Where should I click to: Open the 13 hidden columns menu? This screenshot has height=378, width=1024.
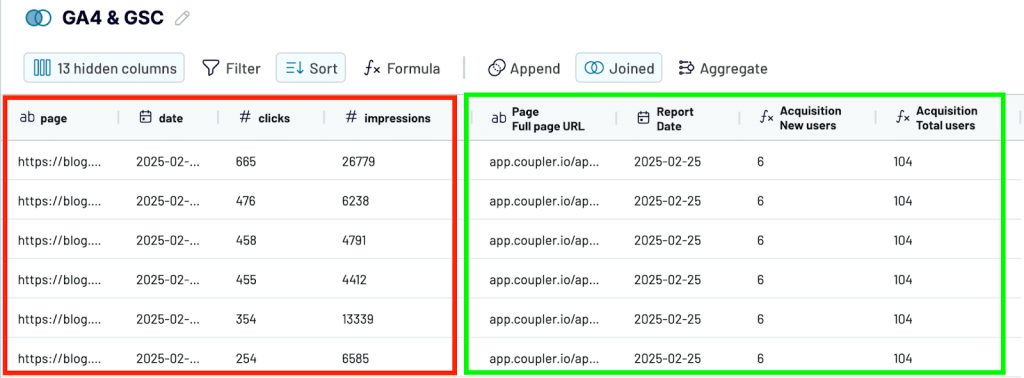(x=104, y=68)
